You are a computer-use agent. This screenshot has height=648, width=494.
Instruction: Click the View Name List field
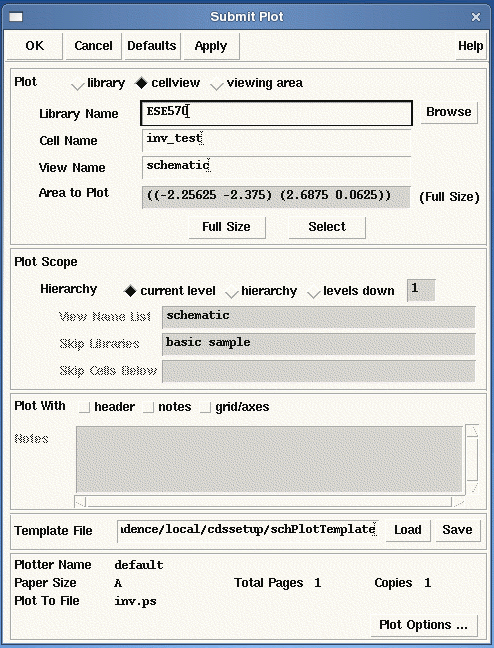[318, 317]
